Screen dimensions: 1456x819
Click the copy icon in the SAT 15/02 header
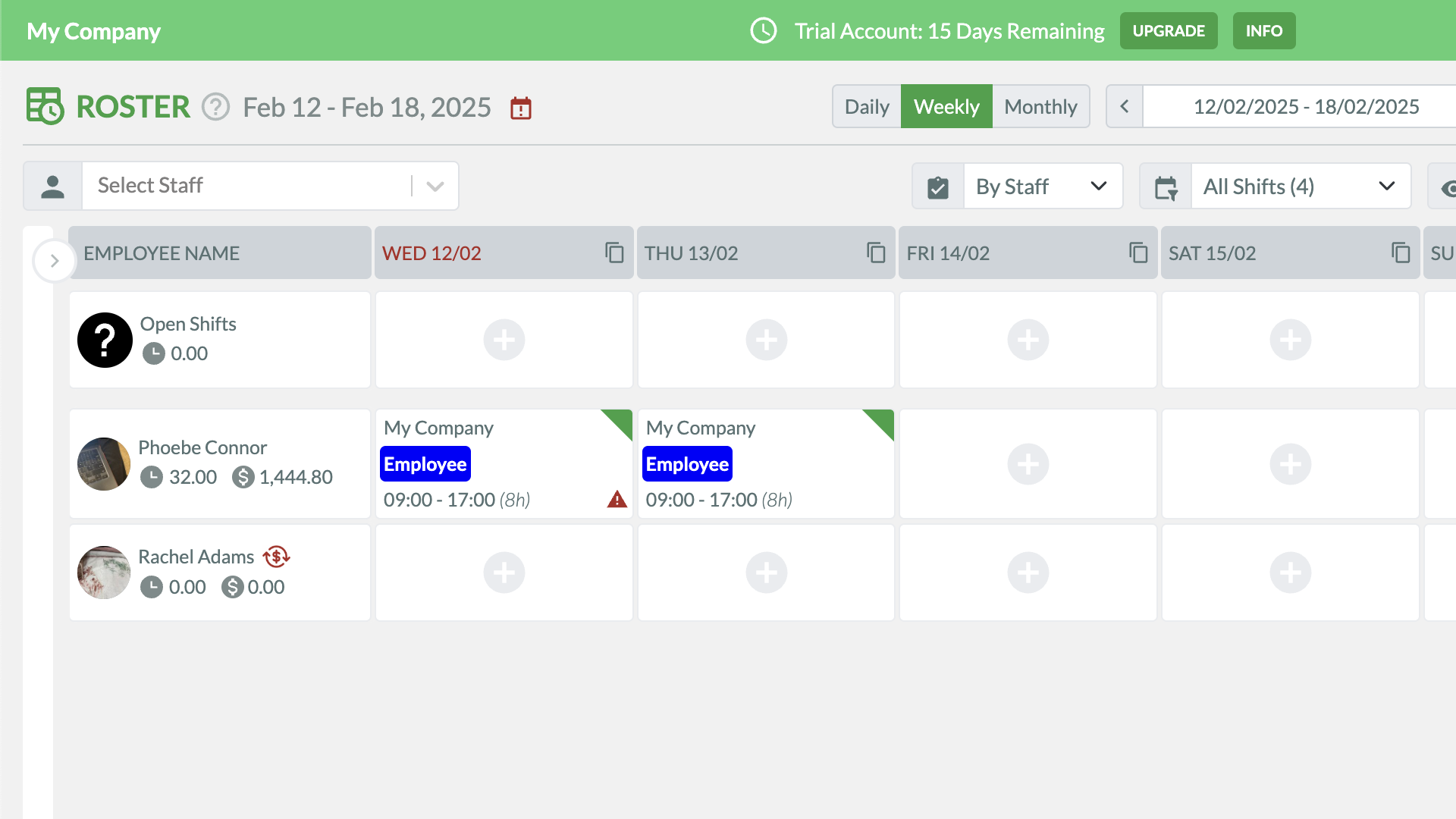point(1401,253)
